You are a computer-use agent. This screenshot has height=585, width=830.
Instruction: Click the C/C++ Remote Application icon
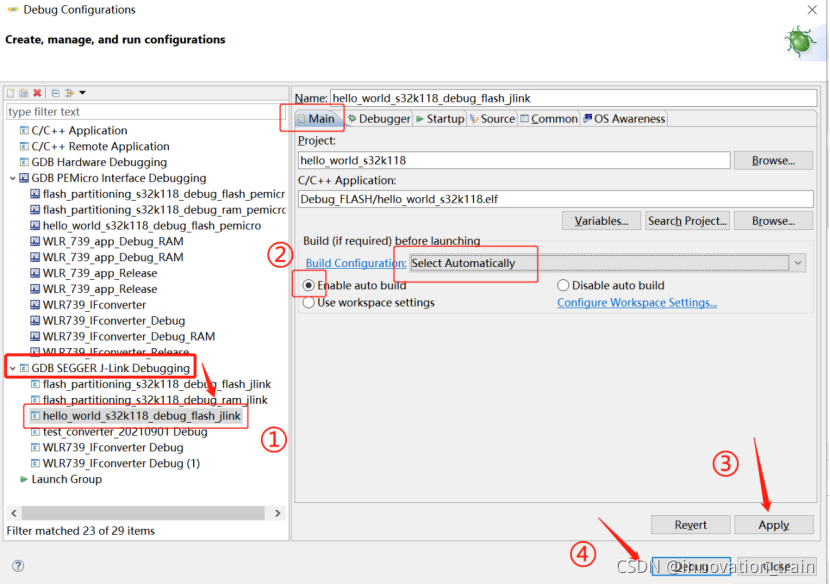24,146
